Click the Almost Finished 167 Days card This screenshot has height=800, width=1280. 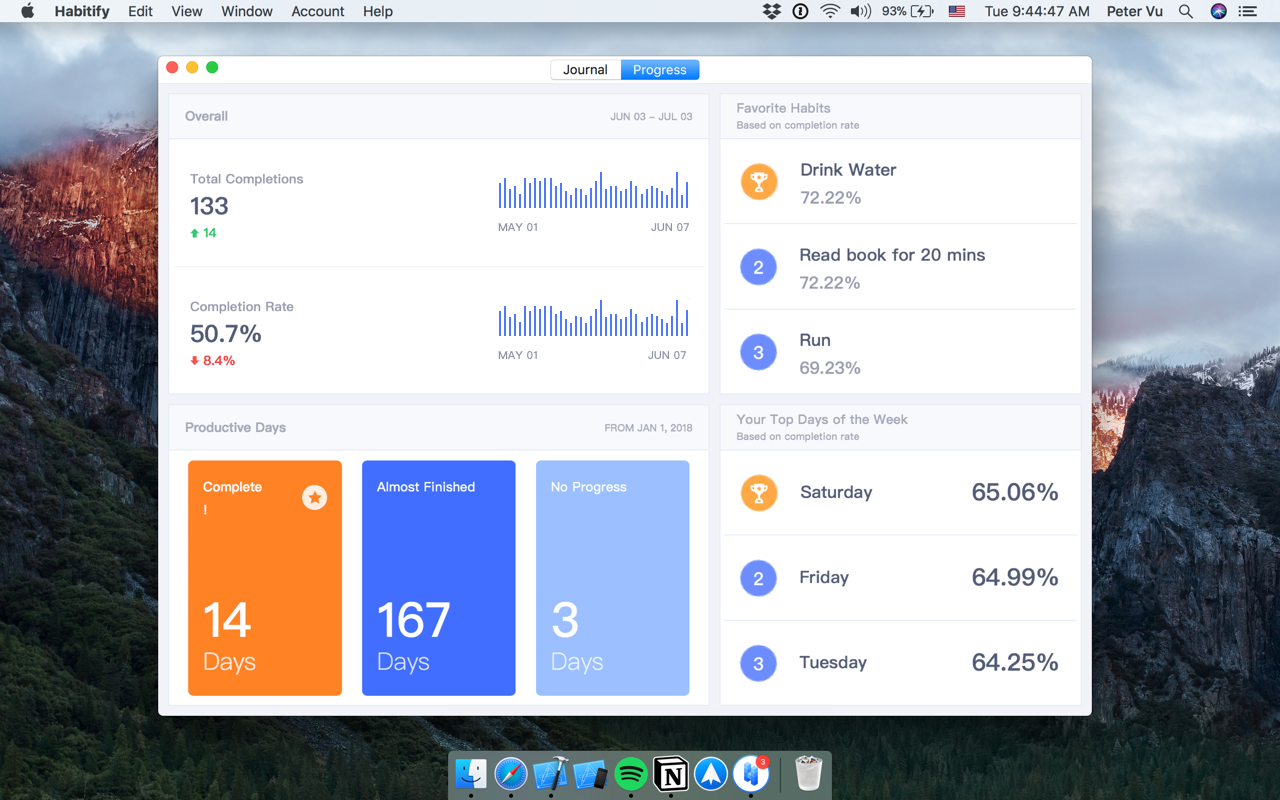[438, 578]
